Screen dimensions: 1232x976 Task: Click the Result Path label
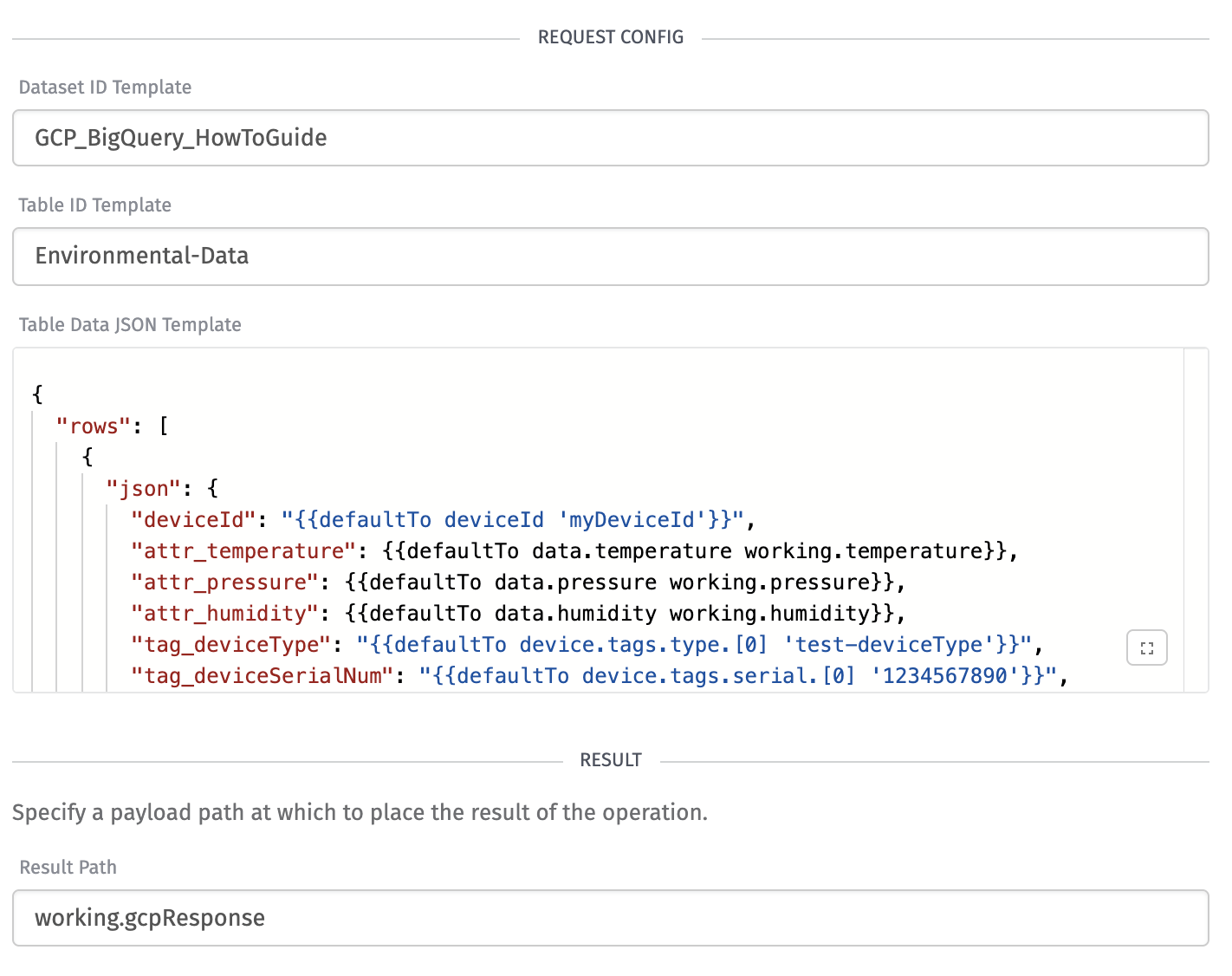[68, 868]
